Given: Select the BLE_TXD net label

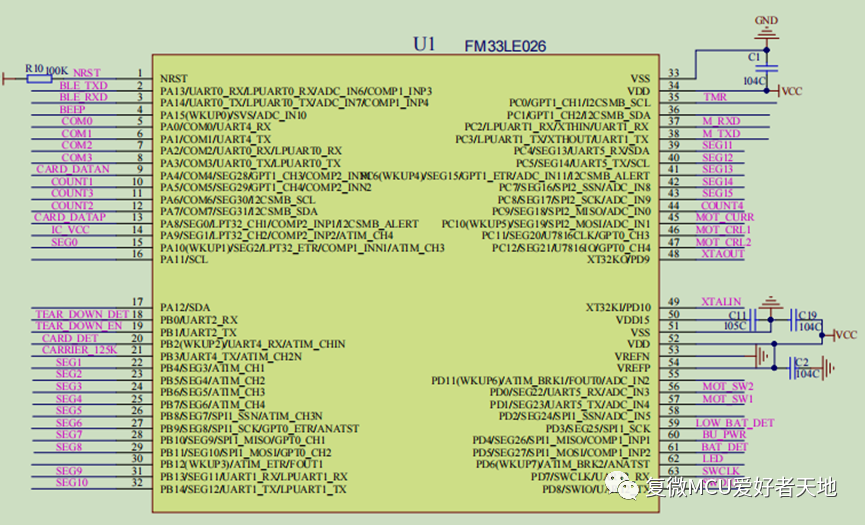Looking at the screenshot, I should point(83,85).
